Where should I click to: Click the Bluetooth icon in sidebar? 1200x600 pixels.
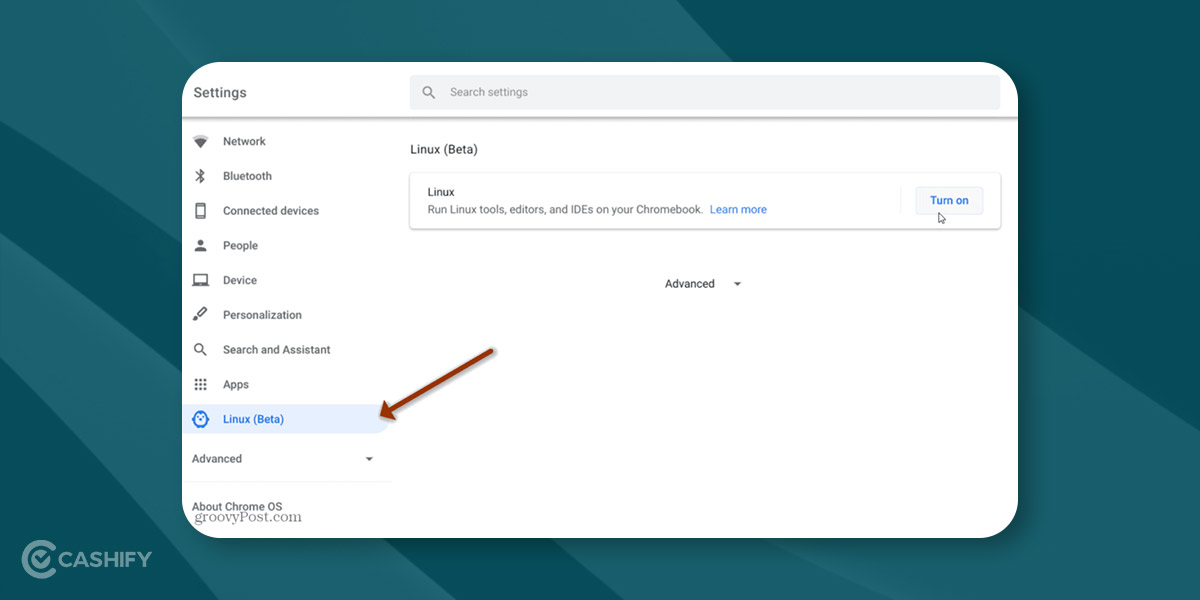pyautogui.click(x=200, y=176)
